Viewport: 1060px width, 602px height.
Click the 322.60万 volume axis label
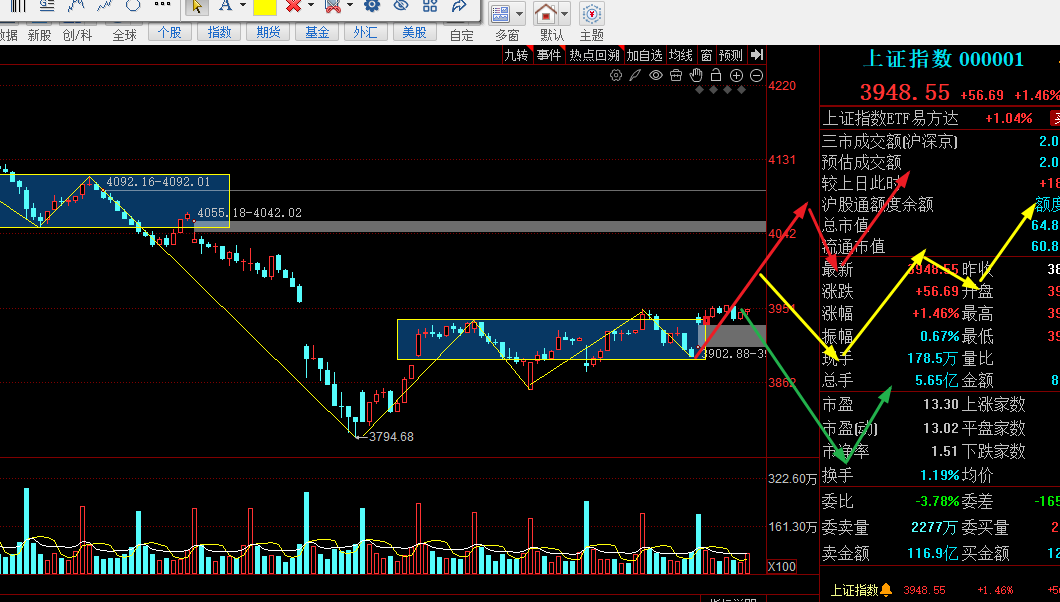[x=792, y=479]
